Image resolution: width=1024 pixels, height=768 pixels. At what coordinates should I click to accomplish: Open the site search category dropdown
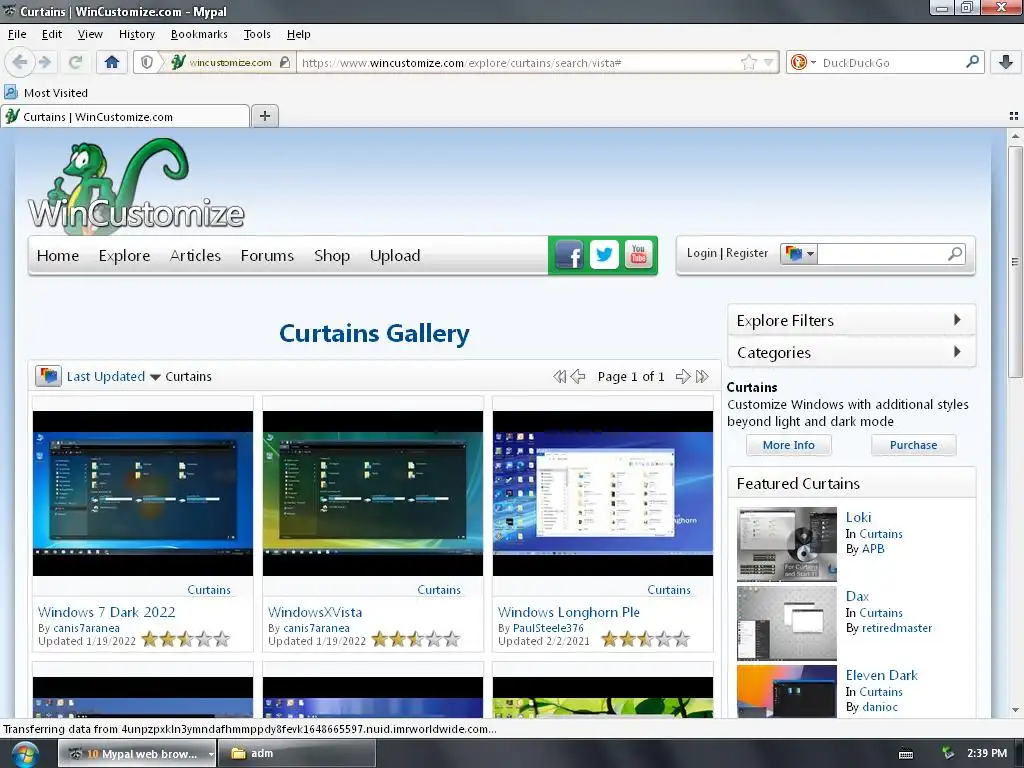pyautogui.click(x=799, y=253)
